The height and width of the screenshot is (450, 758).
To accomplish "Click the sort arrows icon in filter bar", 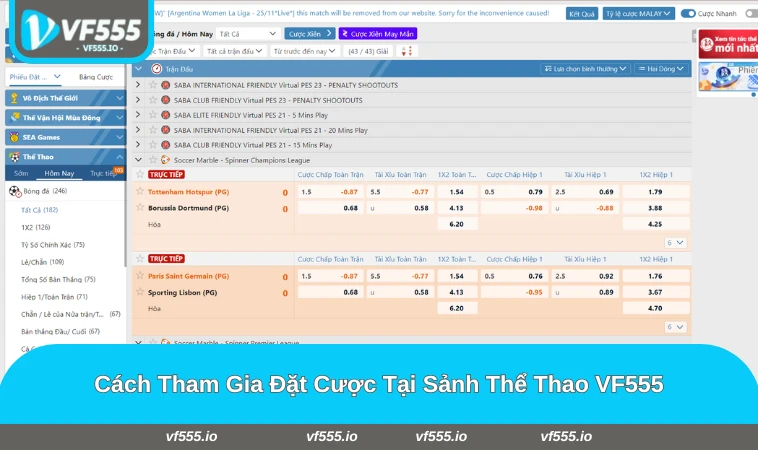I will [x=407, y=51].
